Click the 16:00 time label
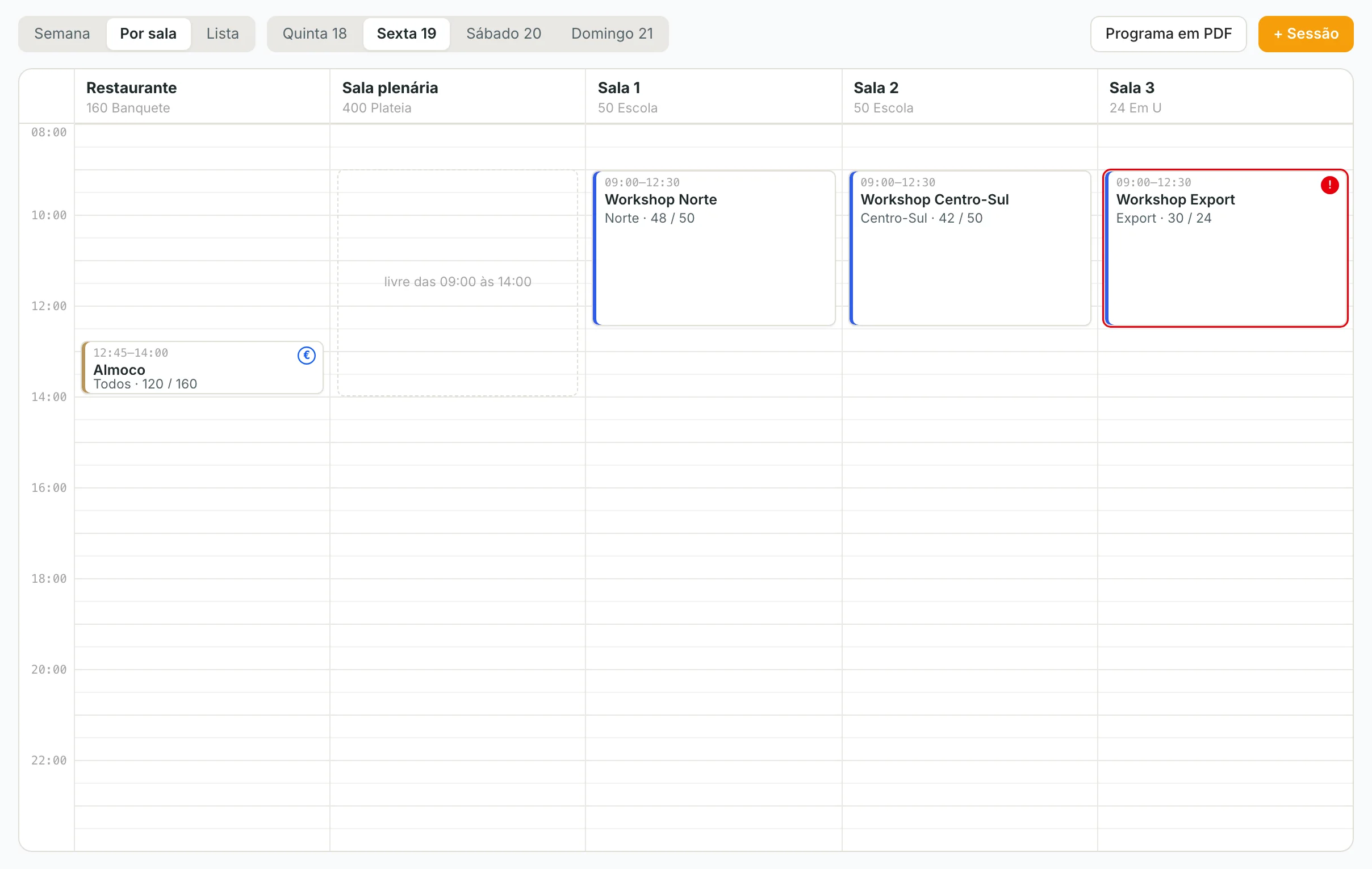Screen dimensions: 1372x869 [49, 488]
